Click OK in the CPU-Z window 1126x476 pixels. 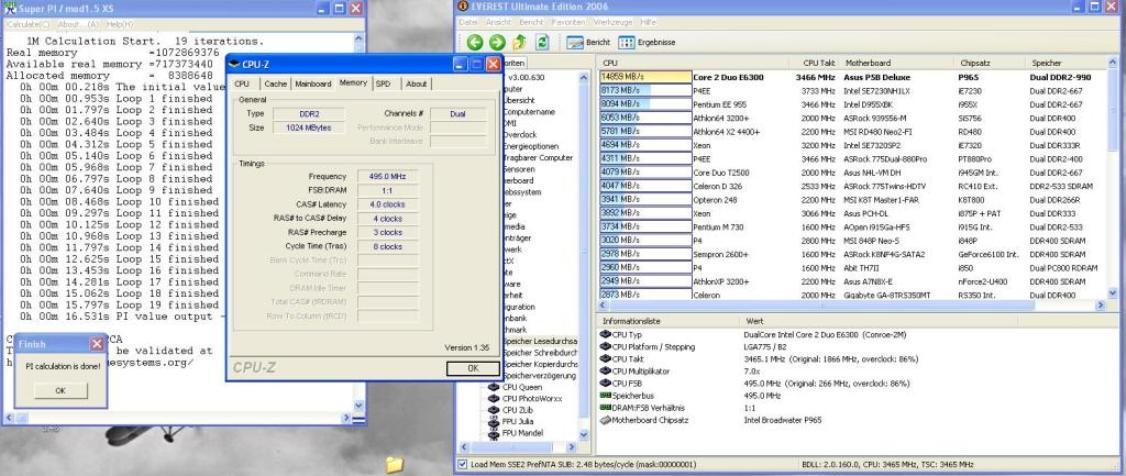click(473, 368)
